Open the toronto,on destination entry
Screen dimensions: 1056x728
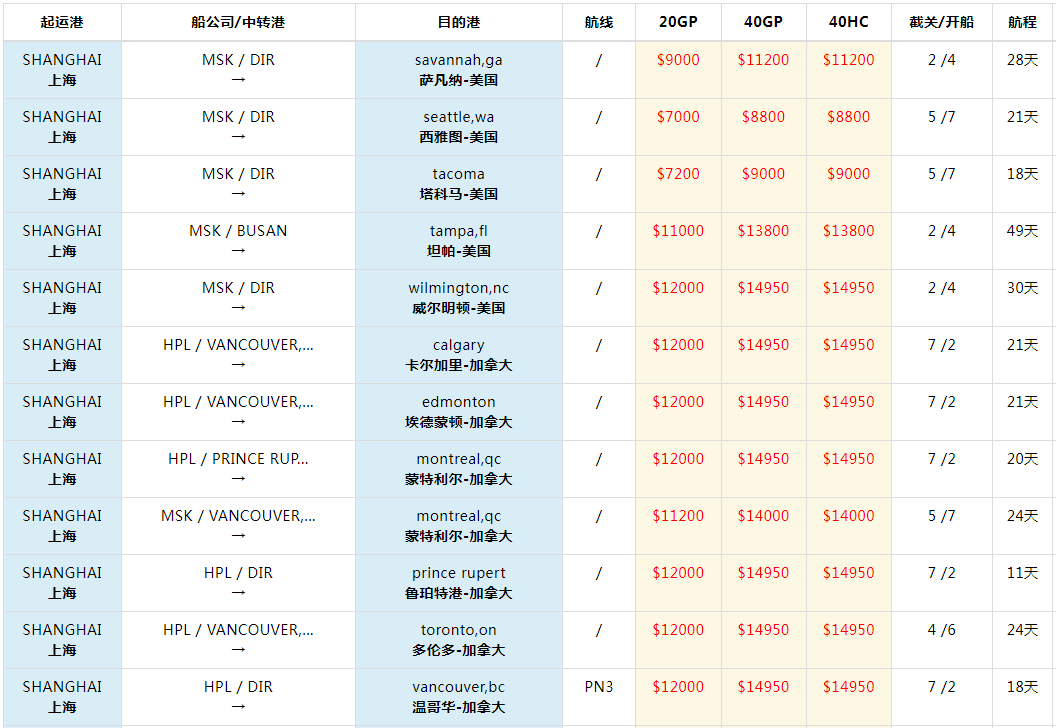(x=458, y=630)
